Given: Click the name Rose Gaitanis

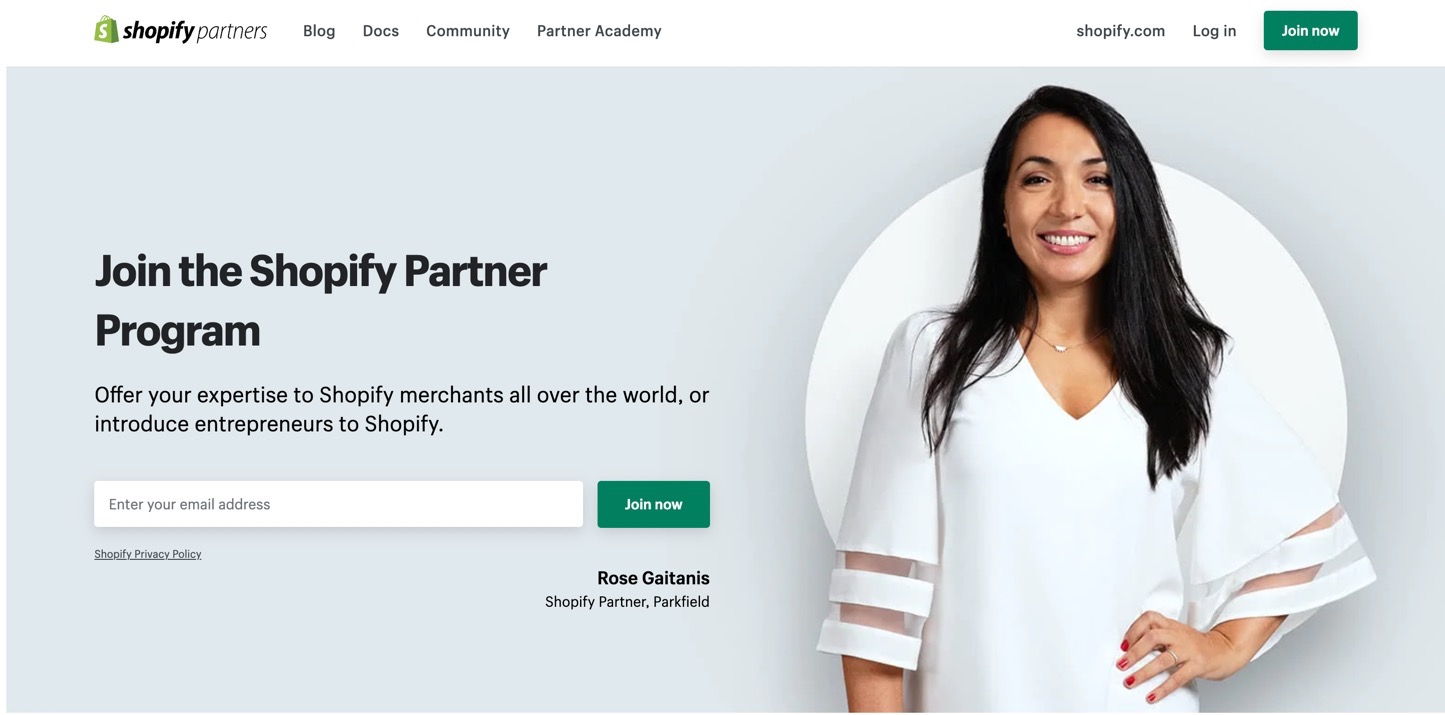Looking at the screenshot, I should 653,578.
